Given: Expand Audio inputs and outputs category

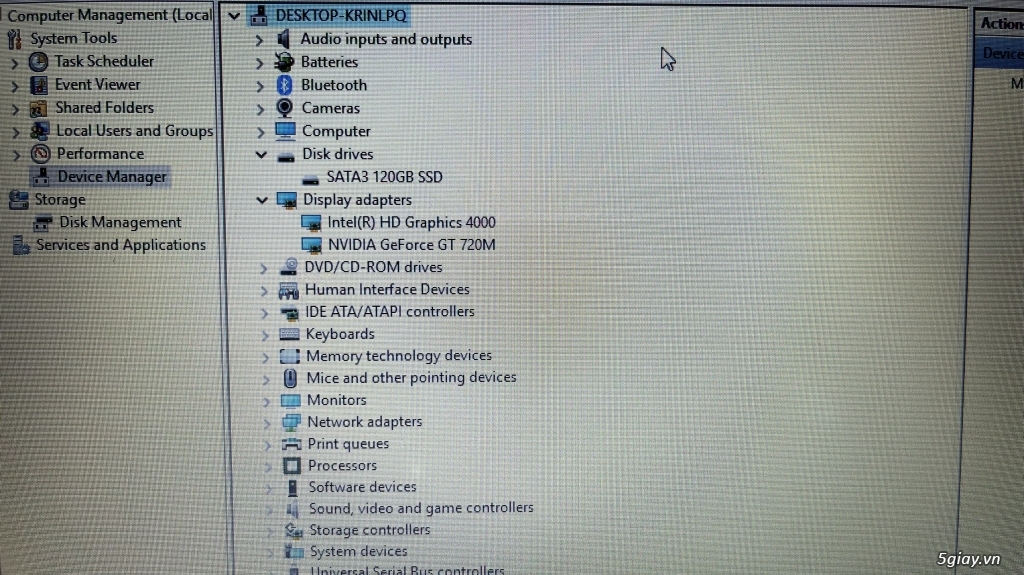Looking at the screenshot, I should click(x=259, y=40).
